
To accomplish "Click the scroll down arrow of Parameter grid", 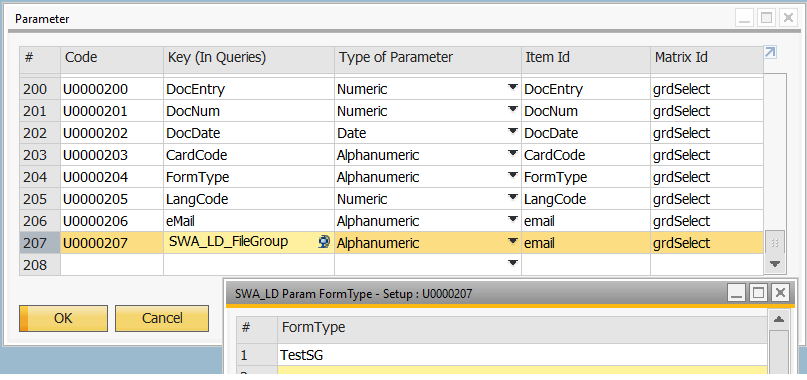I will pyautogui.click(x=775, y=264).
